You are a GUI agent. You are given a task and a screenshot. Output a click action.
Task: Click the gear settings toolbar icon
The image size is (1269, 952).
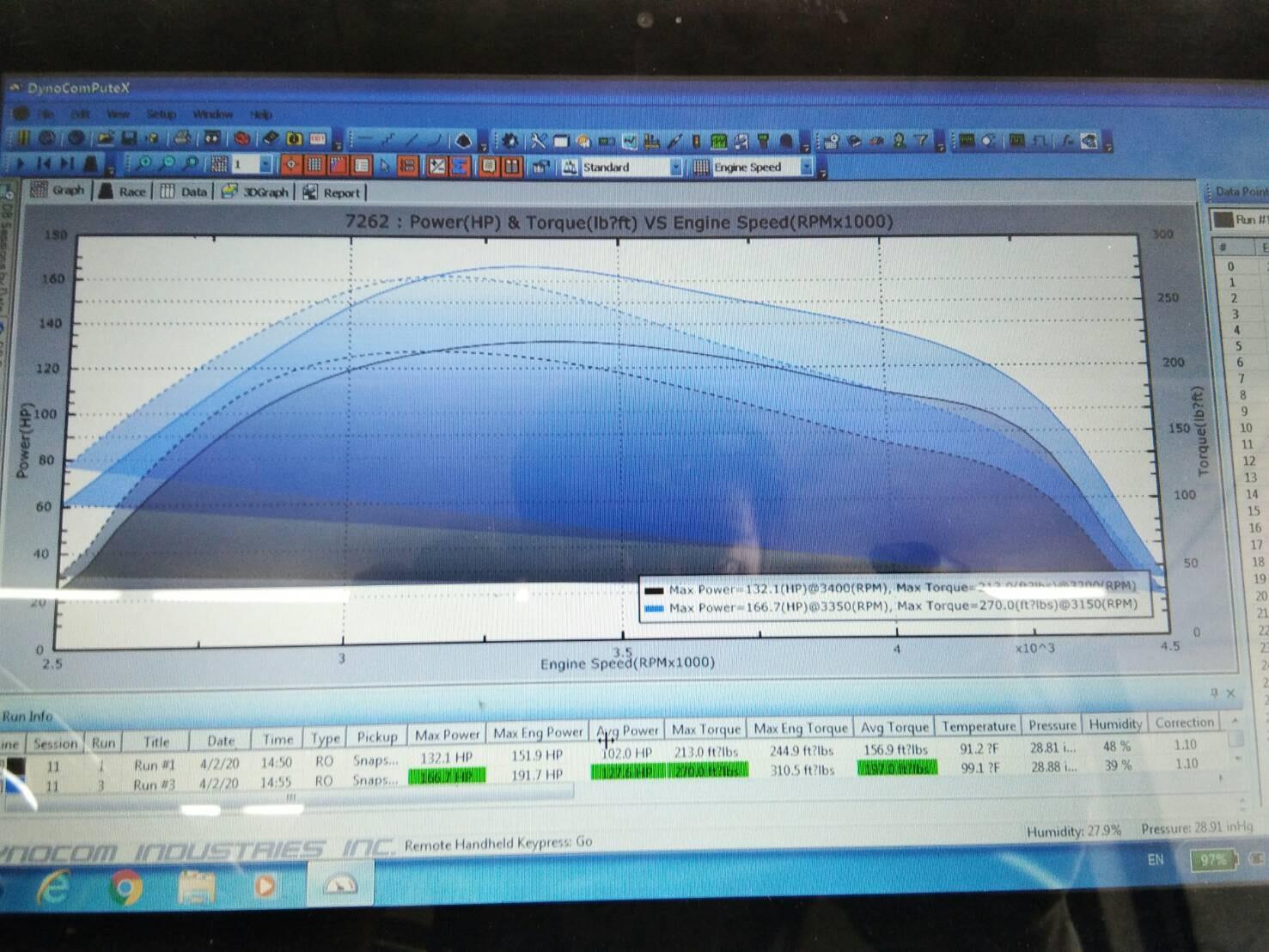click(509, 141)
